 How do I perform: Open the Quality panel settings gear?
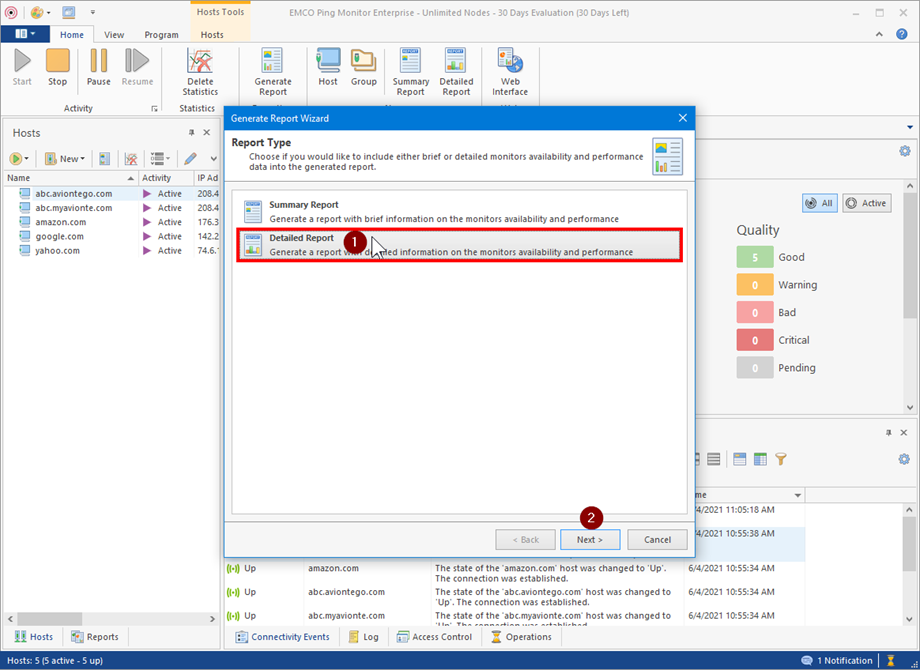click(905, 151)
